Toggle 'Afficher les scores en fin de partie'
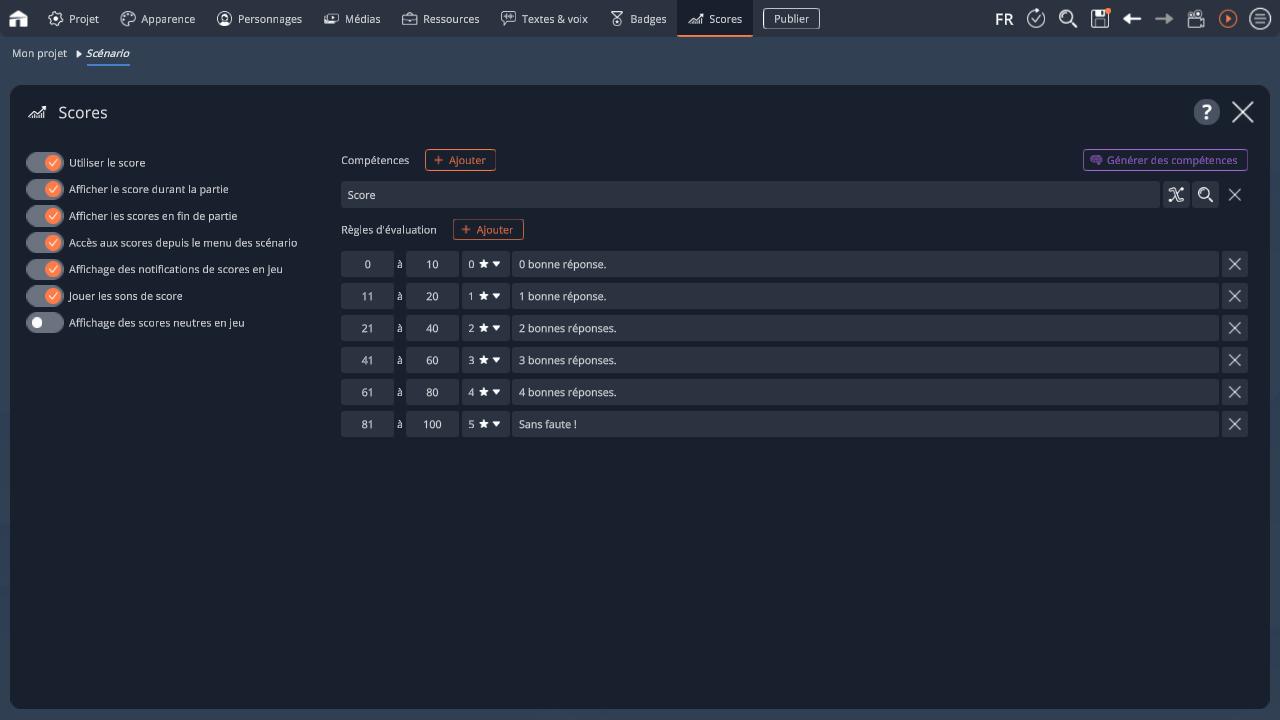The width and height of the screenshot is (1280, 720). point(45,216)
